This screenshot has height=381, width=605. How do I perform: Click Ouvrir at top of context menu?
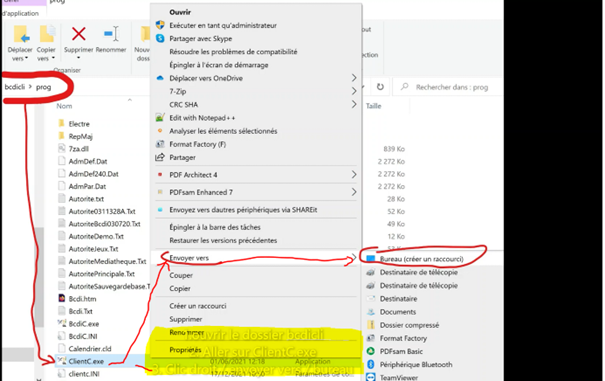click(x=180, y=12)
